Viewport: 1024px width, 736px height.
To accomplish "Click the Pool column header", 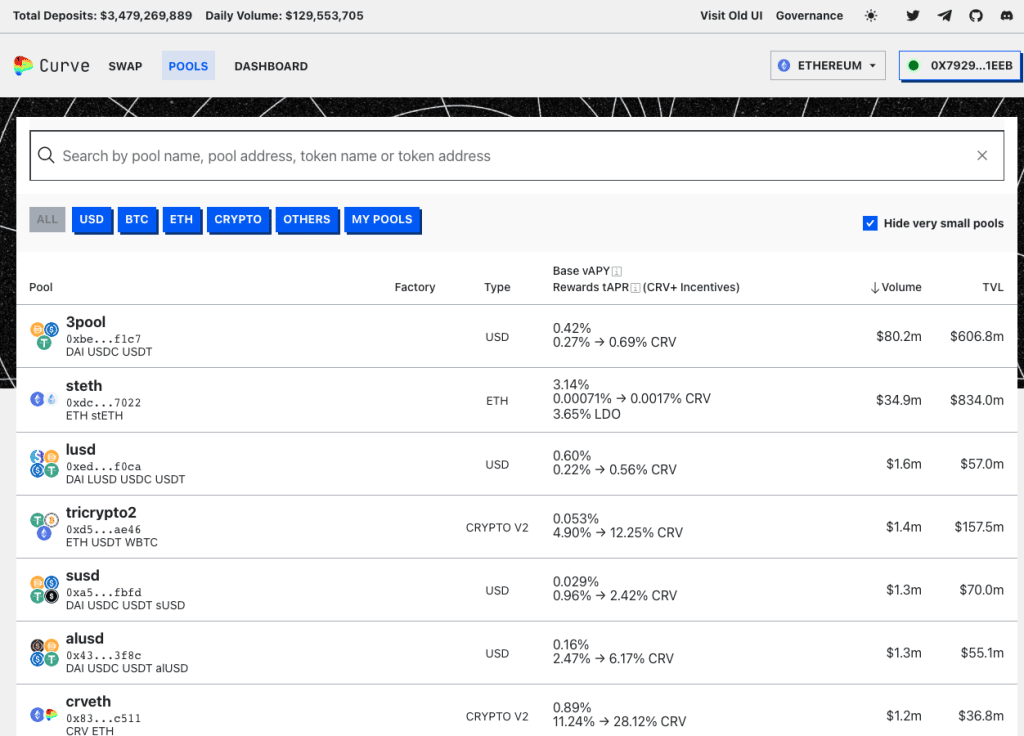I will 40,287.
